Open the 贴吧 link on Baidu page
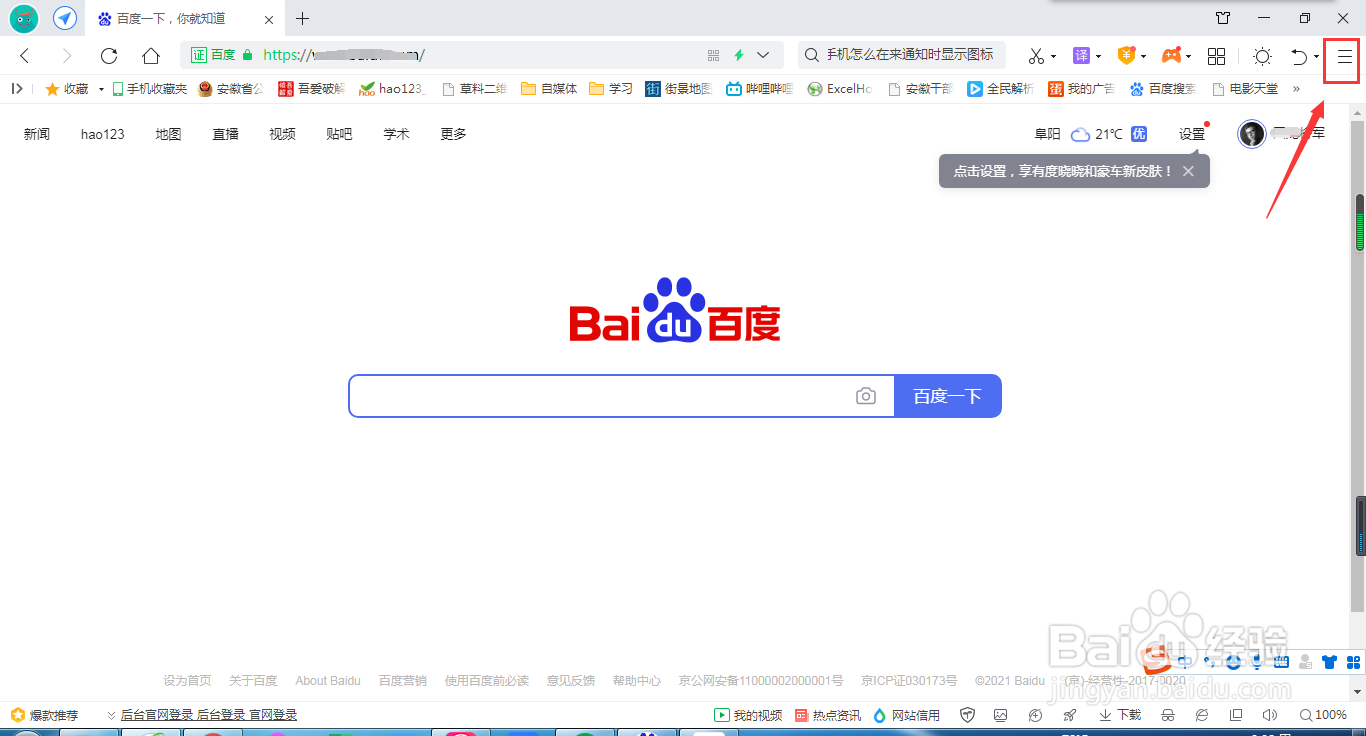The height and width of the screenshot is (736, 1366). (339, 134)
